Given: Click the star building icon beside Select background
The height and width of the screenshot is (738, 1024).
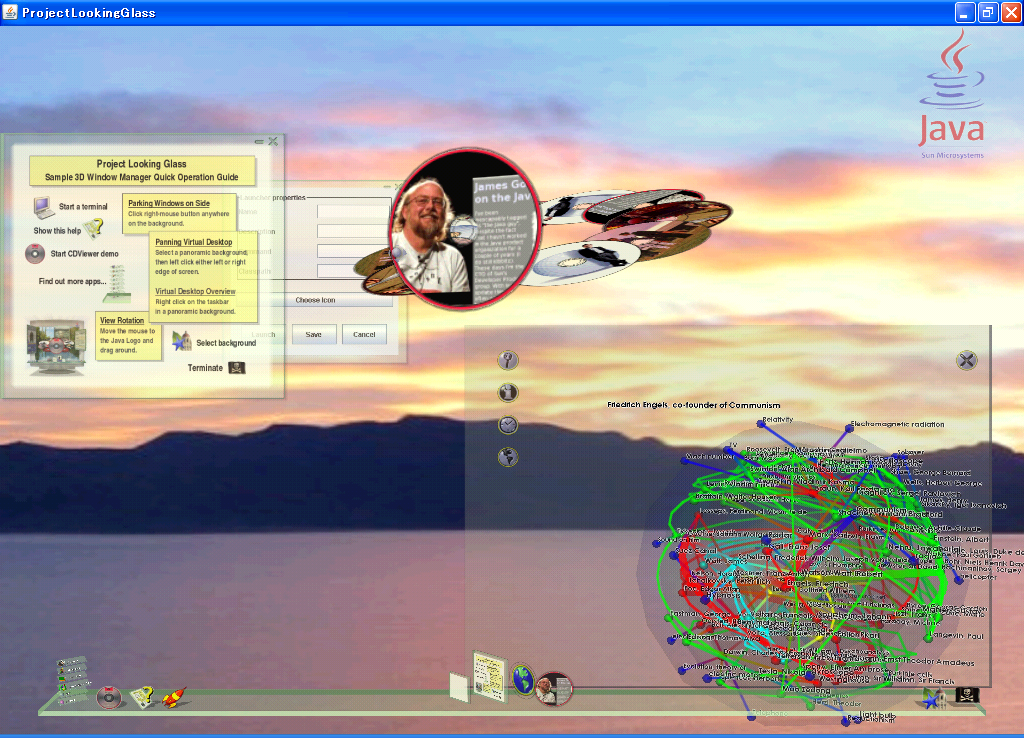Looking at the screenshot, I should (181, 341).
